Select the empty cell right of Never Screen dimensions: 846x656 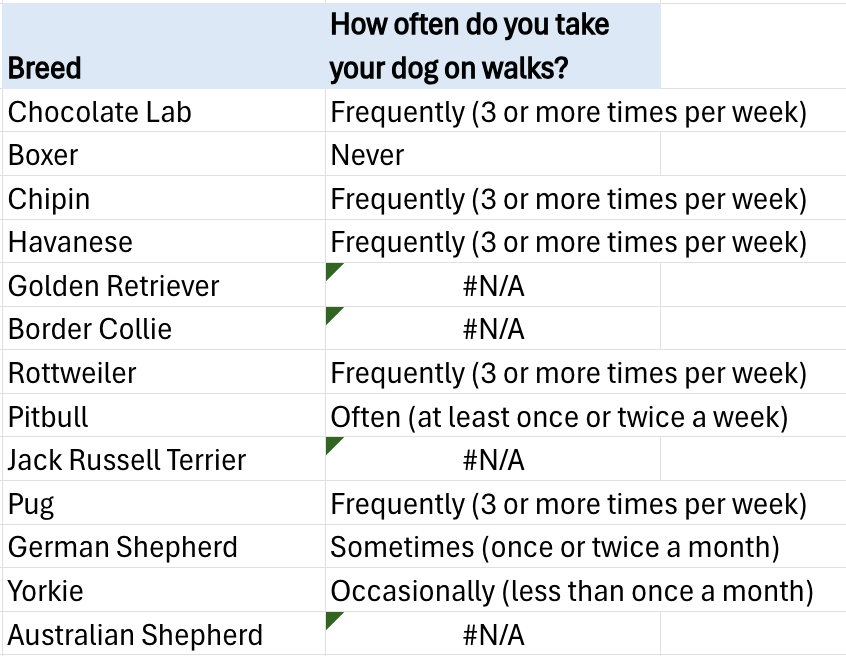point(753,154)
